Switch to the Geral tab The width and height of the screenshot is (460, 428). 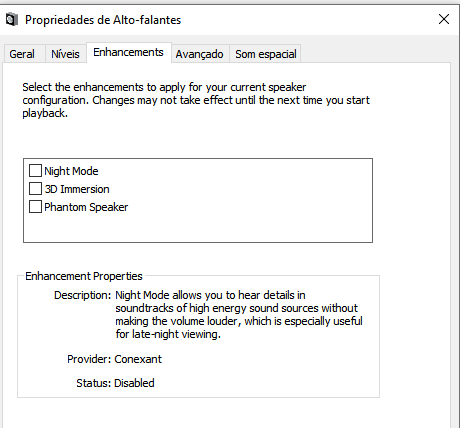click(22, 54)
